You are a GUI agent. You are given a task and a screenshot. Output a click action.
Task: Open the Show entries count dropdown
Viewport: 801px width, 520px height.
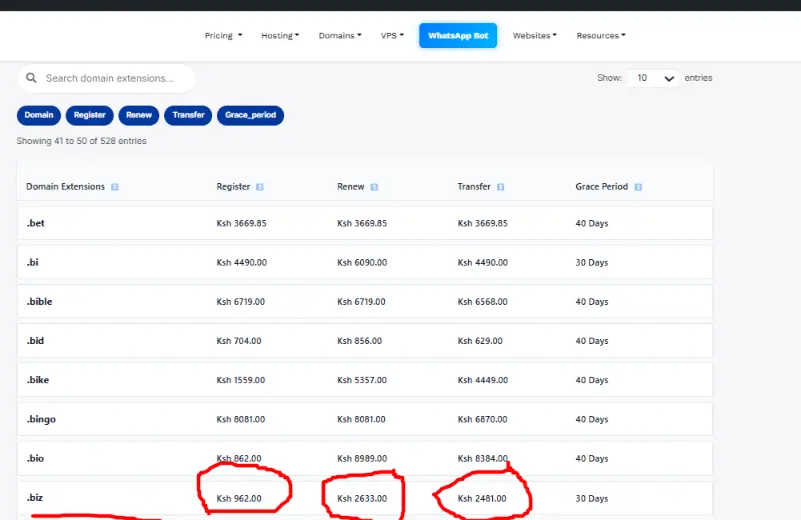click(653, 78)
